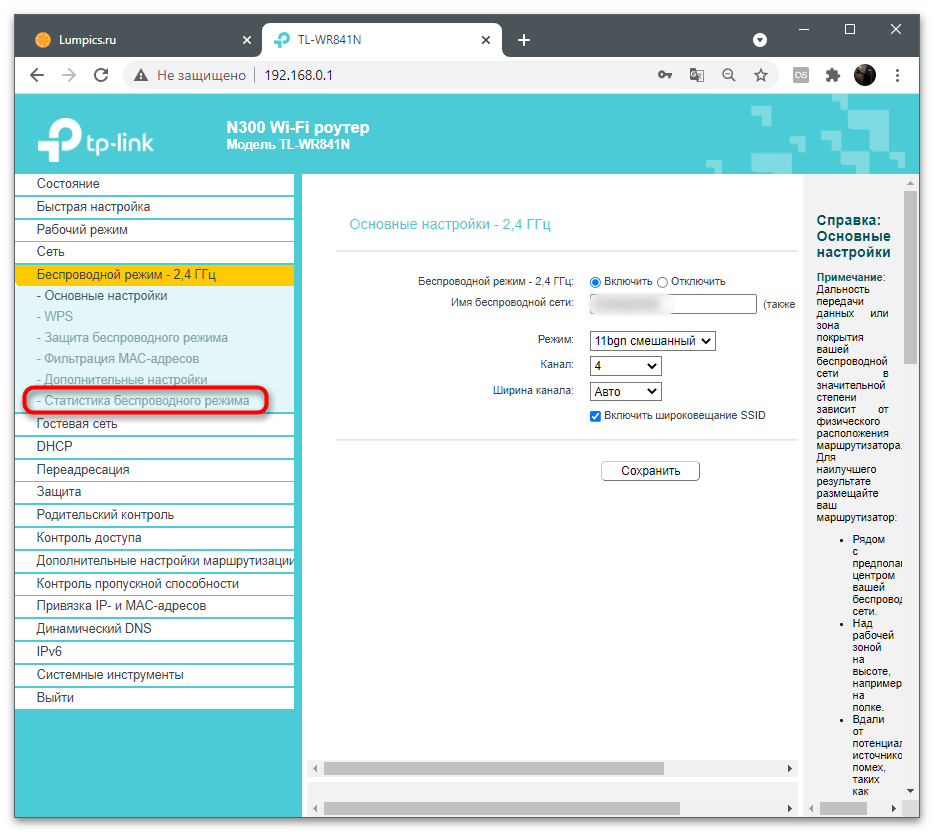The height and width of the screenshot is (832, 934).
Task: Open Дополнительные настройки маршрутизации menu item
Action: coord(154,561)
